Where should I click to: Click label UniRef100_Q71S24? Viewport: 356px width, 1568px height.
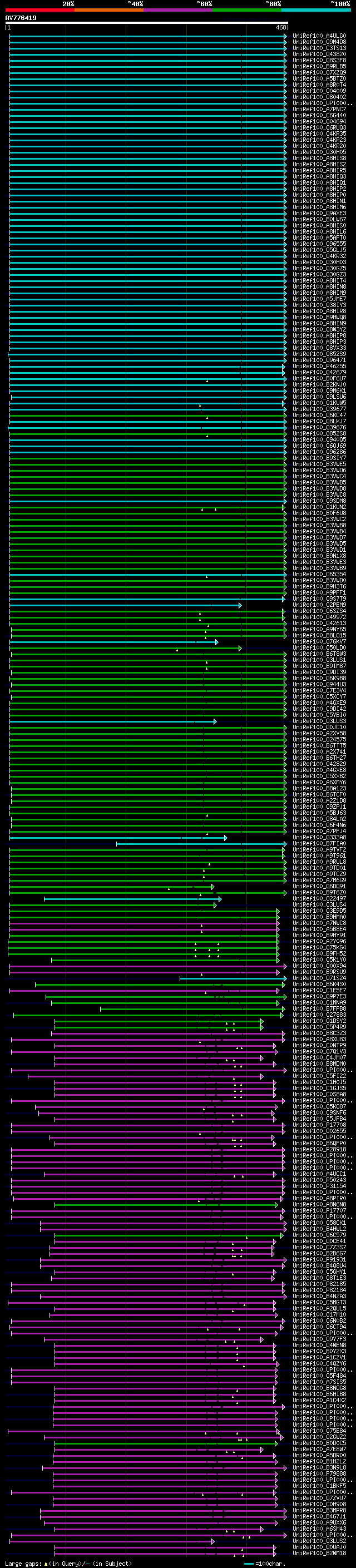tap(319, 978)
